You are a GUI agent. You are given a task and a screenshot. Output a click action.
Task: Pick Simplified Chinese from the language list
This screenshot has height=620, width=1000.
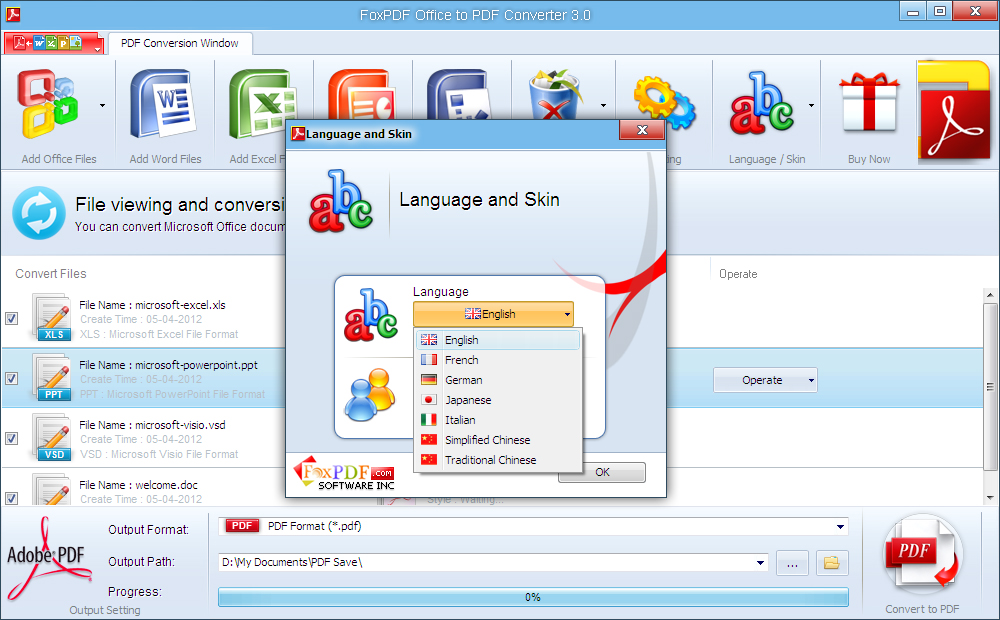498,439
